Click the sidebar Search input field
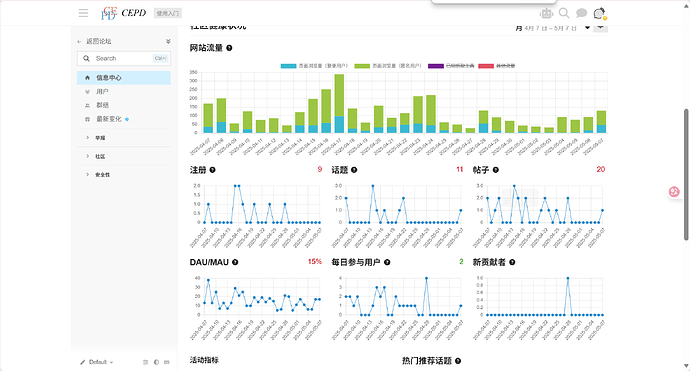 tap(124, 59)
